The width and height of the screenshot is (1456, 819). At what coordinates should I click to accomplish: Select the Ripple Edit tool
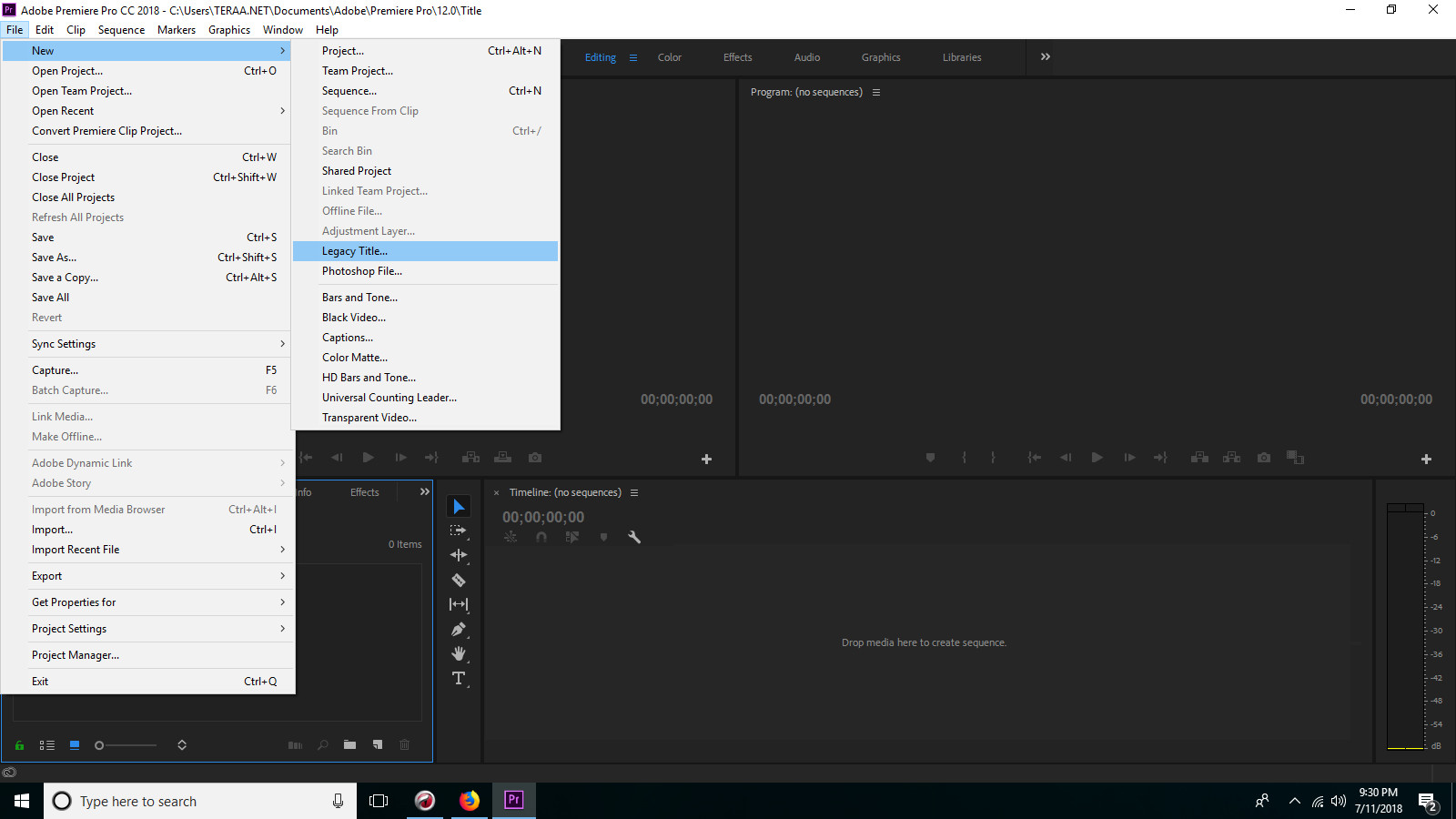[459, 555]
